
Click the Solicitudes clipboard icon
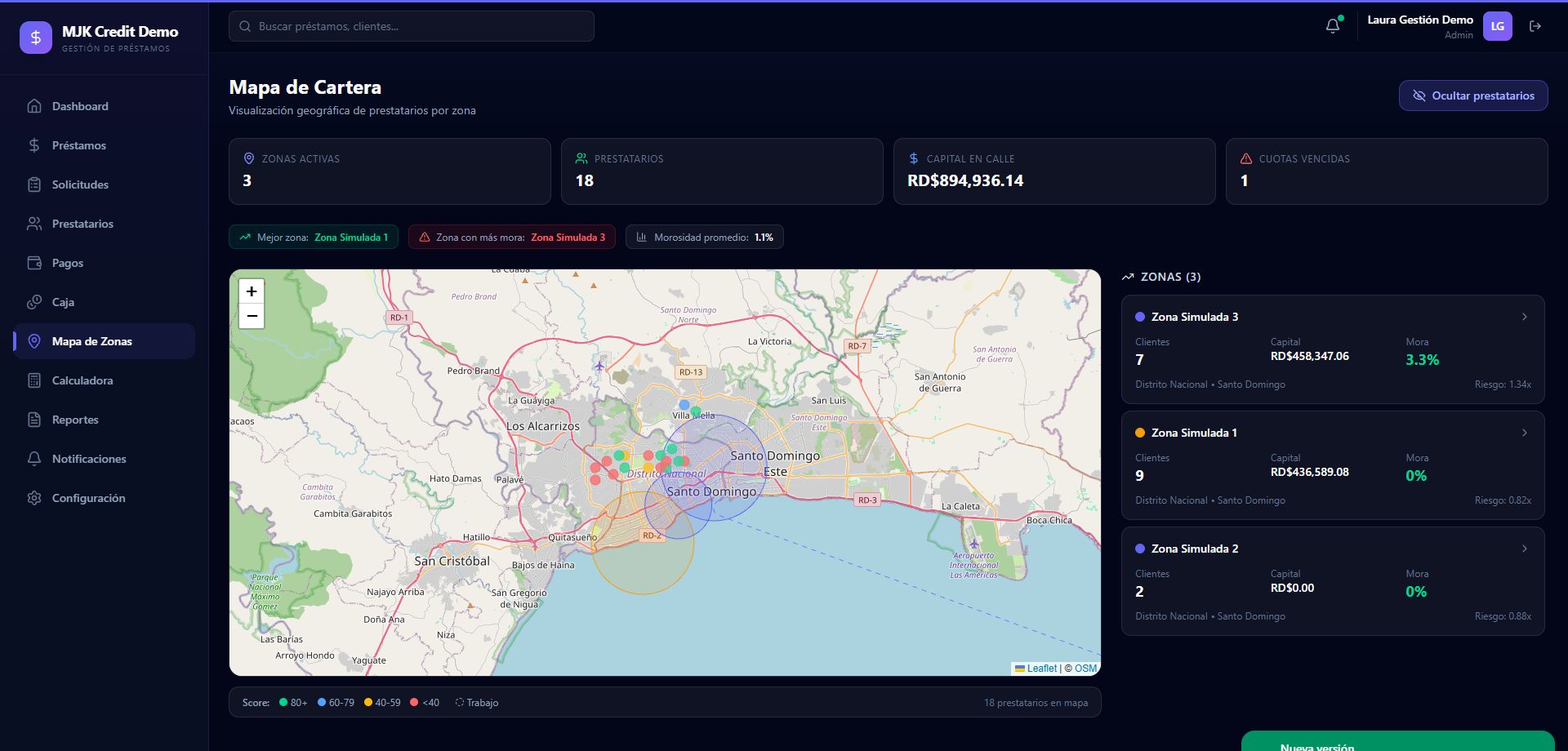tap(34, 184)
